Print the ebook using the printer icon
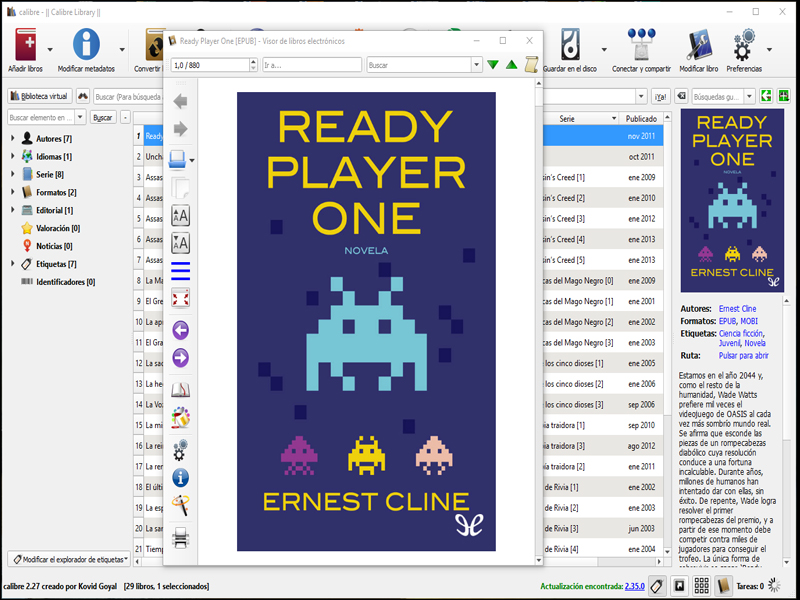The width and height of the screenshot is (800, 600). tap(181, 538)
